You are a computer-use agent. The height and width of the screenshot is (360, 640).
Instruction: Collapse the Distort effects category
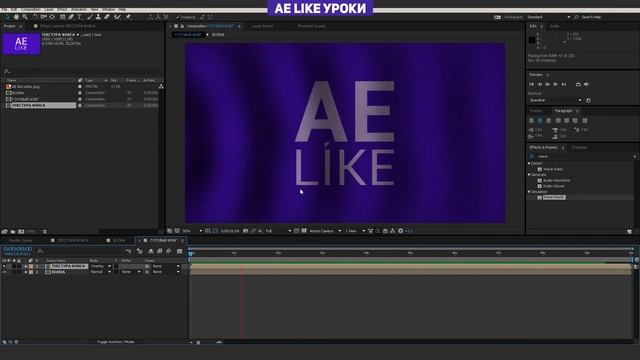coord(529,163)
